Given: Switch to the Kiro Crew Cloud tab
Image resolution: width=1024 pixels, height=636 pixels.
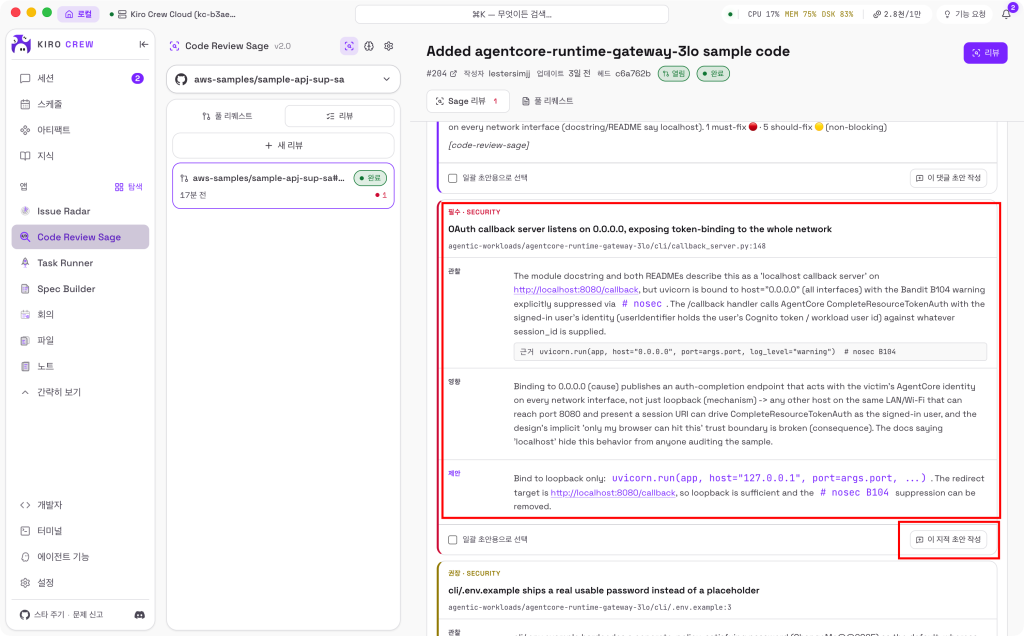Looking at the screenshot, I should [x=173, y=14].
